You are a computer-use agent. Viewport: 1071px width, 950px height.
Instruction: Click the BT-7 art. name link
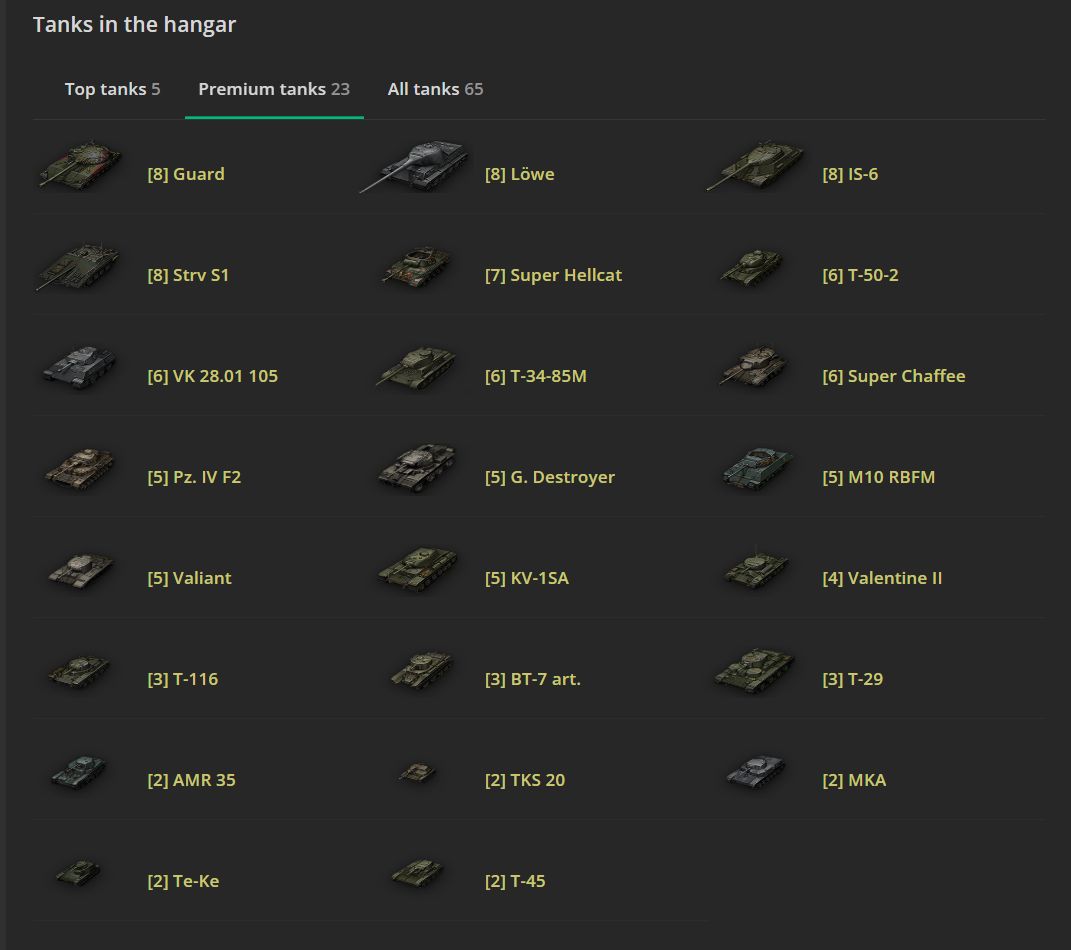[532, 679]
